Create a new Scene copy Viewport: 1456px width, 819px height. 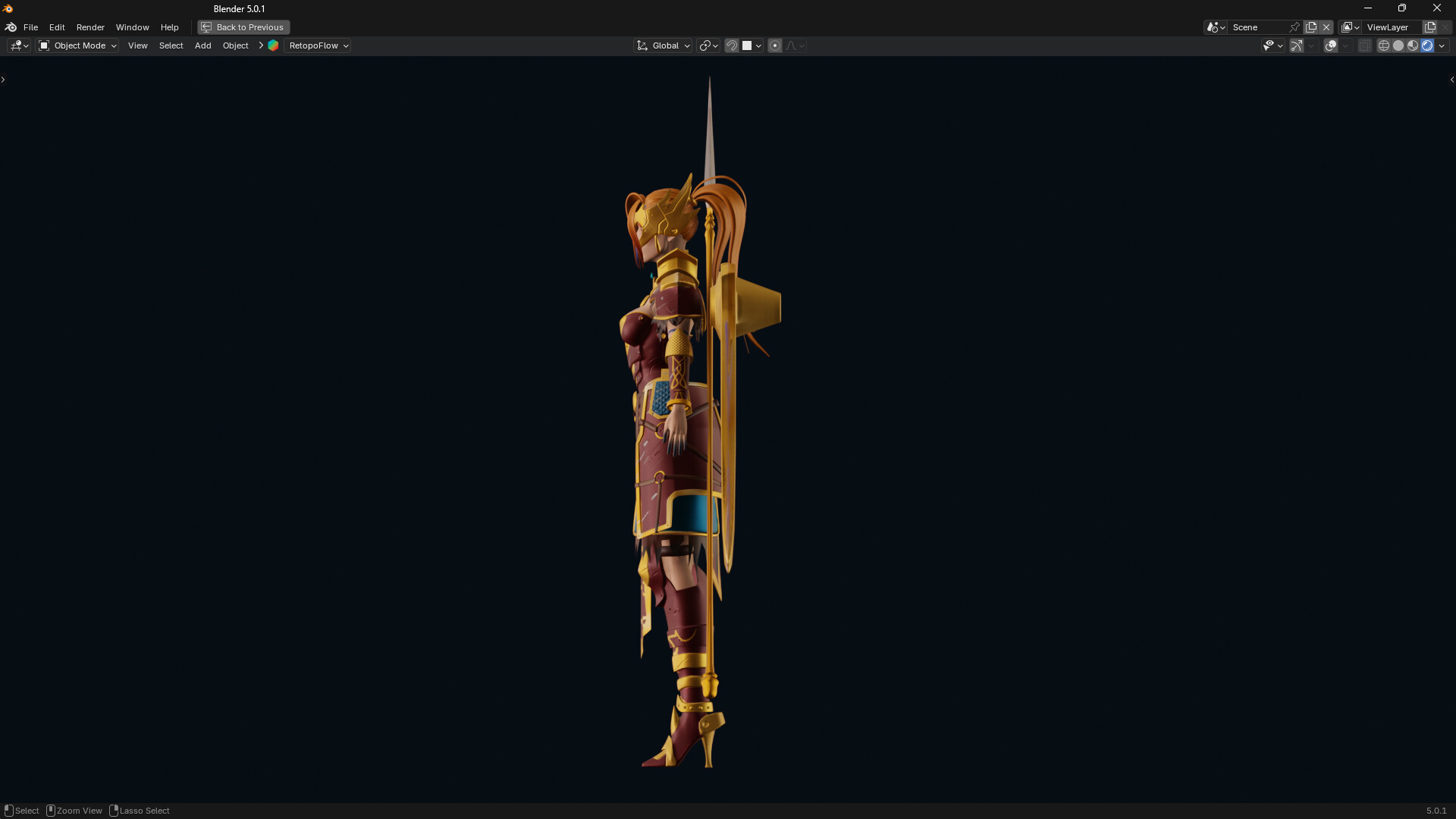pyautogui.click(x=1310, y=27)
